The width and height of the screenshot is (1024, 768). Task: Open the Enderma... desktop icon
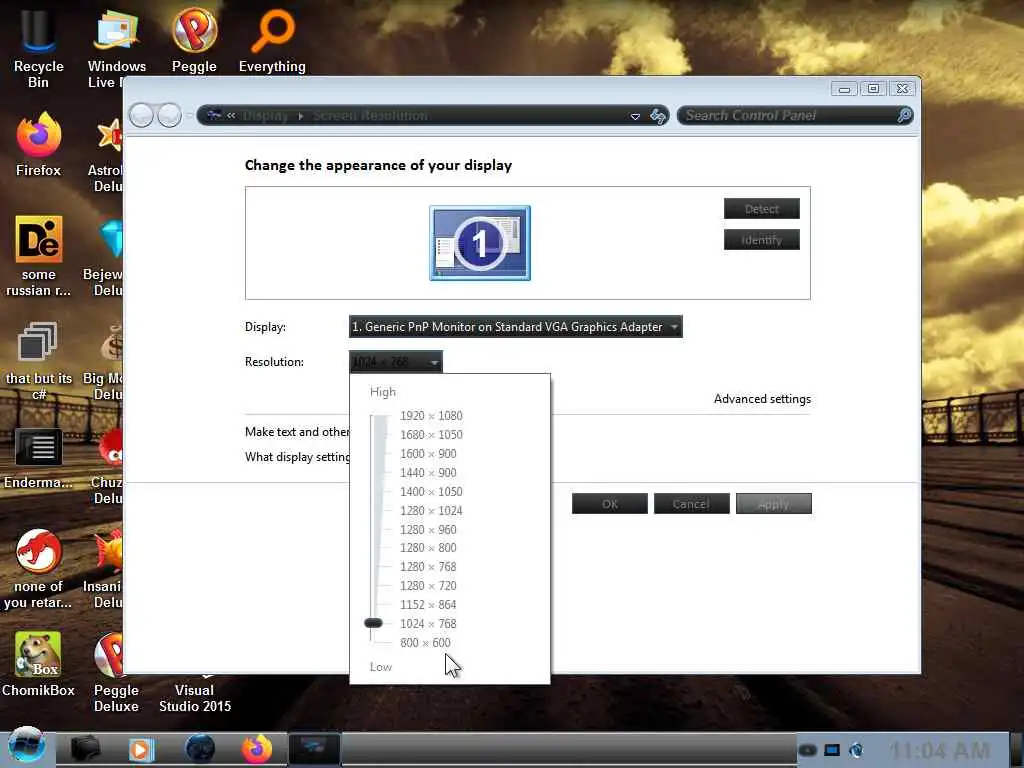38,458
